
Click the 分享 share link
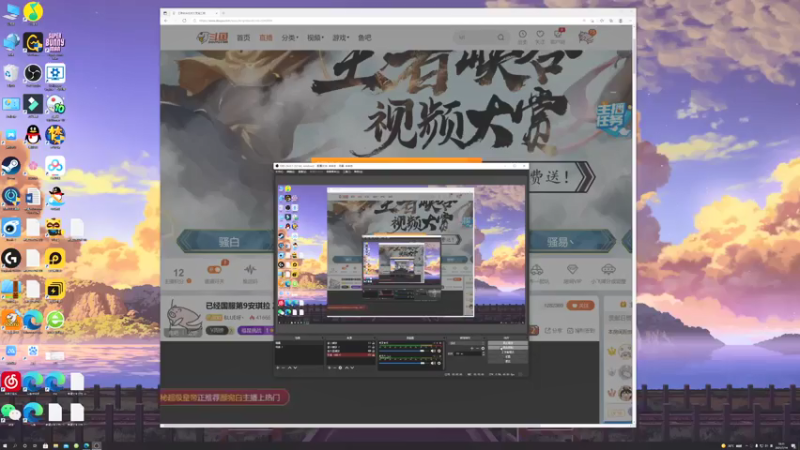click(x=553, y=331)
